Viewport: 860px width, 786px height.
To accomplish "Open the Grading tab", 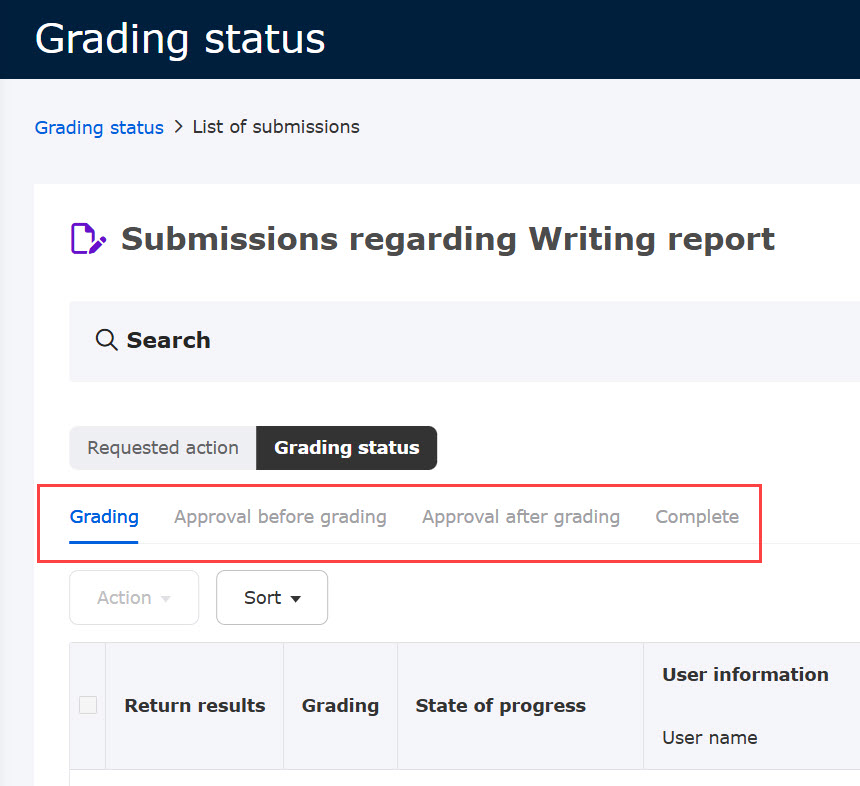I will pos(104,517).
